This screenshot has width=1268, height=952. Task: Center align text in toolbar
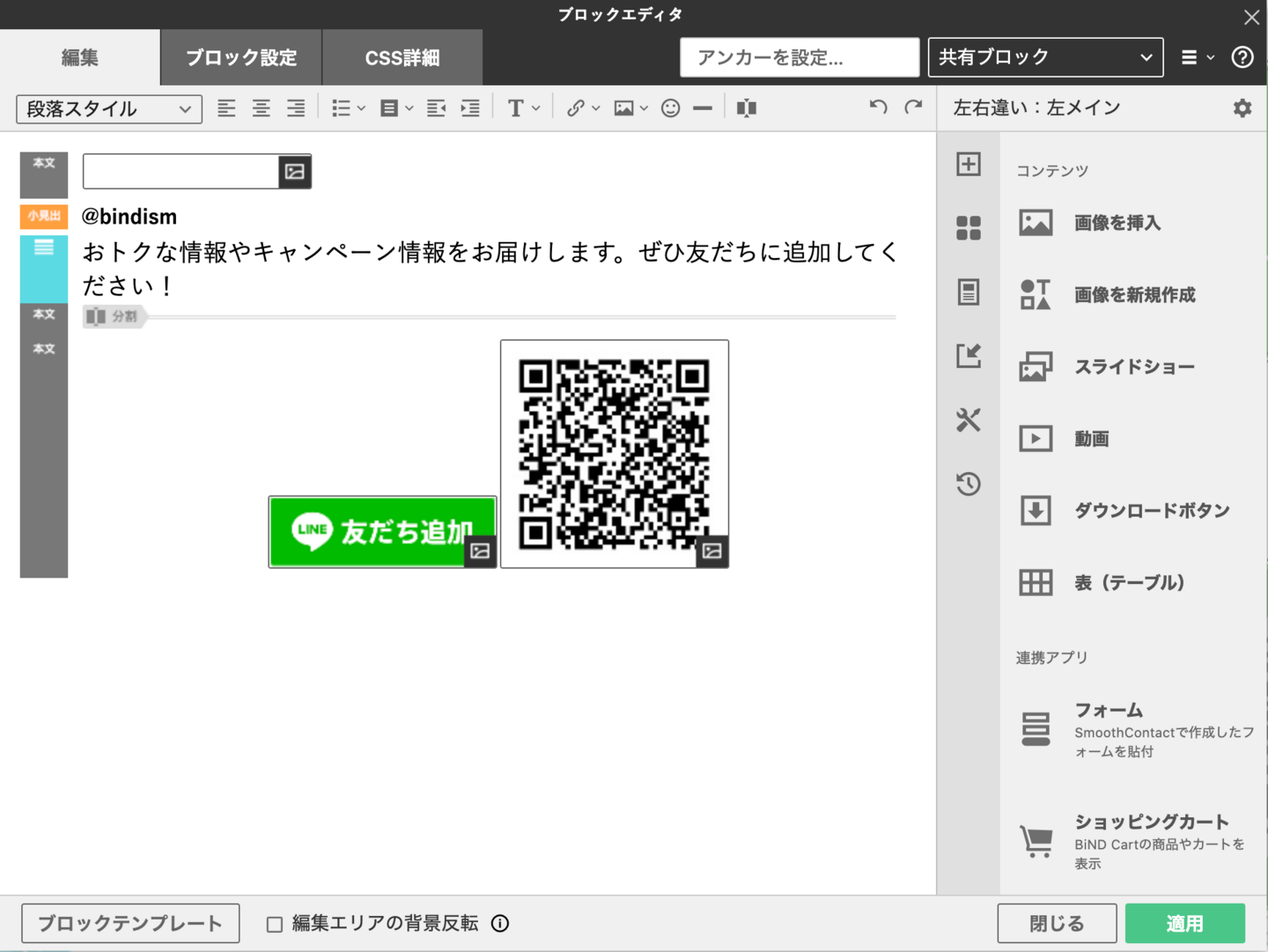[261, 108]
